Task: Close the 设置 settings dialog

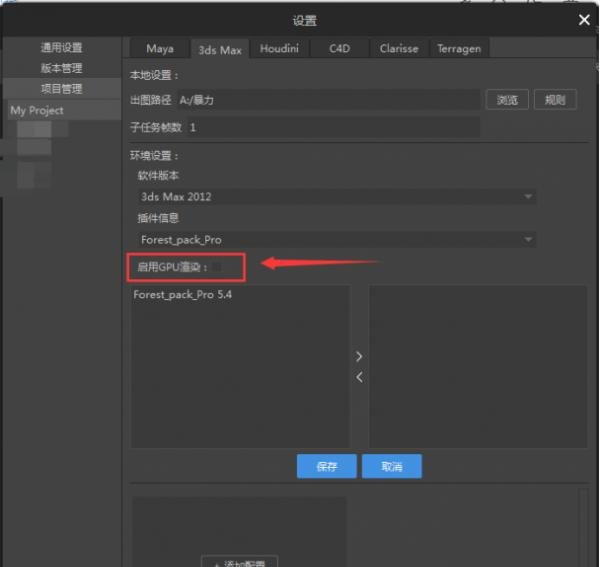Action: pos(584,20)
